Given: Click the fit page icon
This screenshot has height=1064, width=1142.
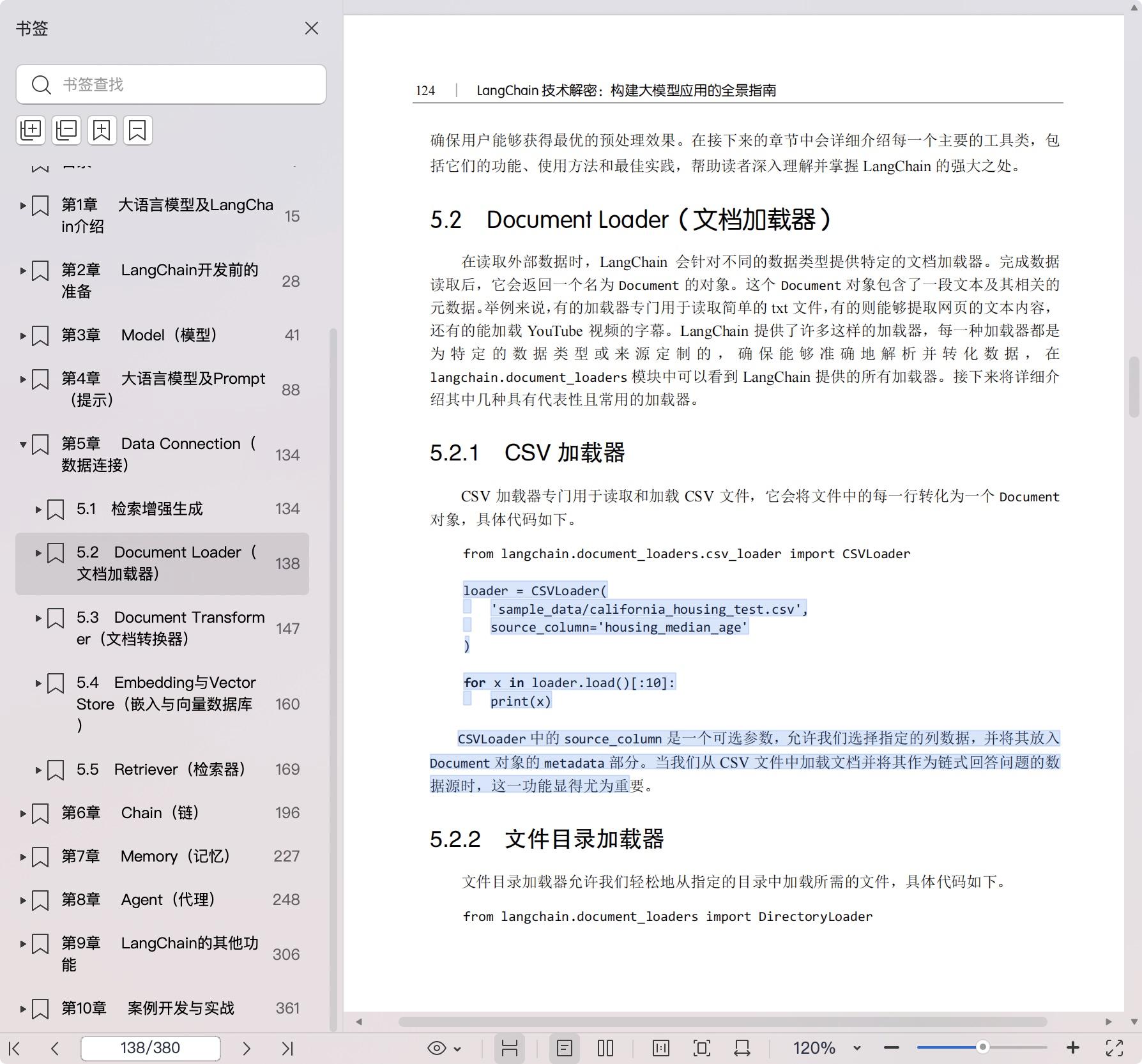Looking at the screenshot, I should click(x=701, y=1048).
